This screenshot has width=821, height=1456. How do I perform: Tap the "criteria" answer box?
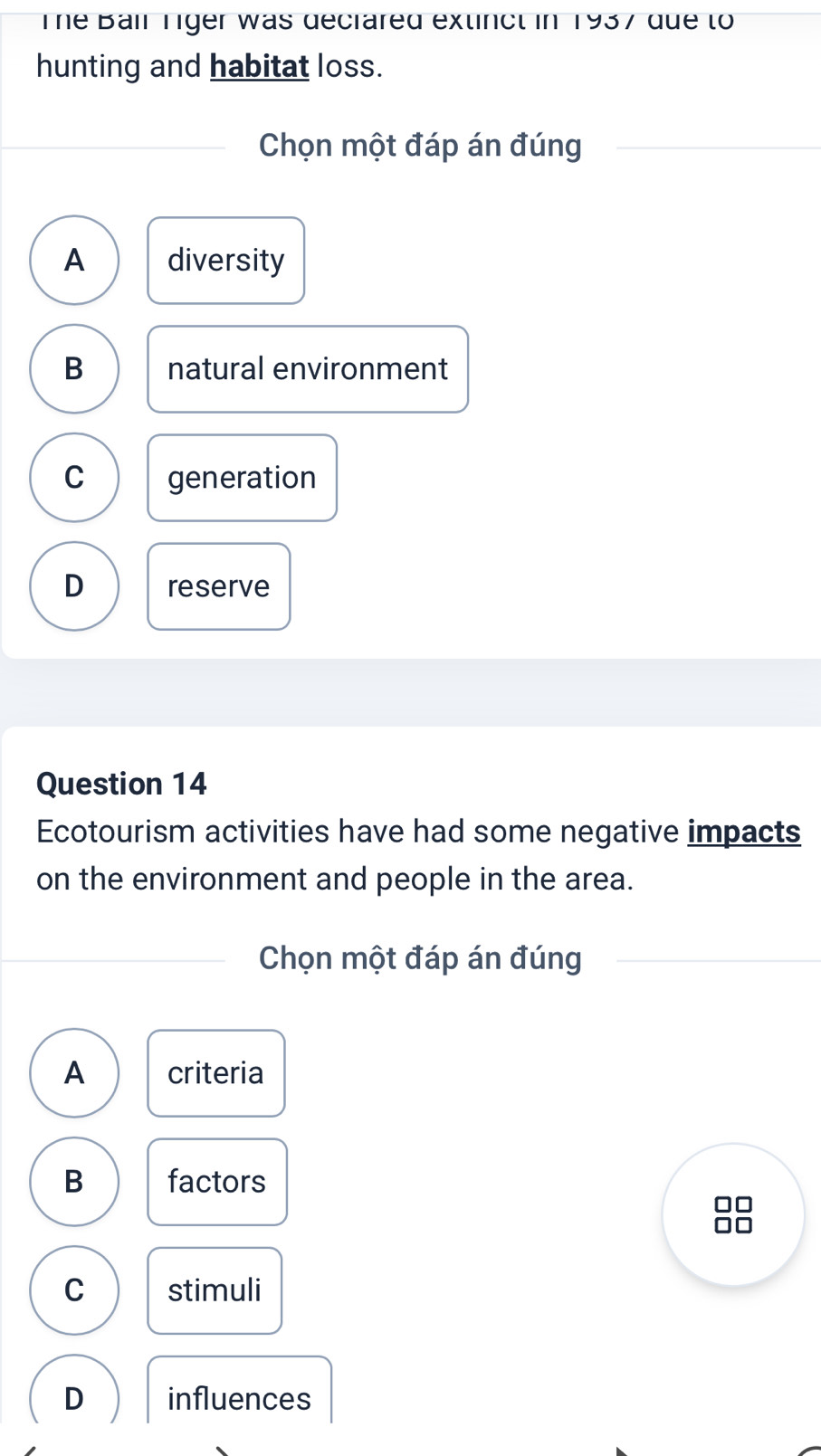pyautogui.click(x=216, y=1073)
